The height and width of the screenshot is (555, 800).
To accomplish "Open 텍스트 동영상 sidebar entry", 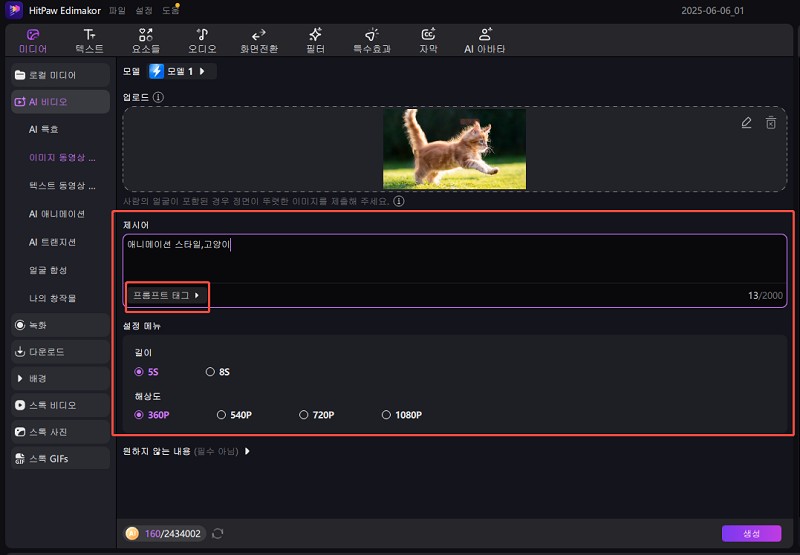I will 62,186.
